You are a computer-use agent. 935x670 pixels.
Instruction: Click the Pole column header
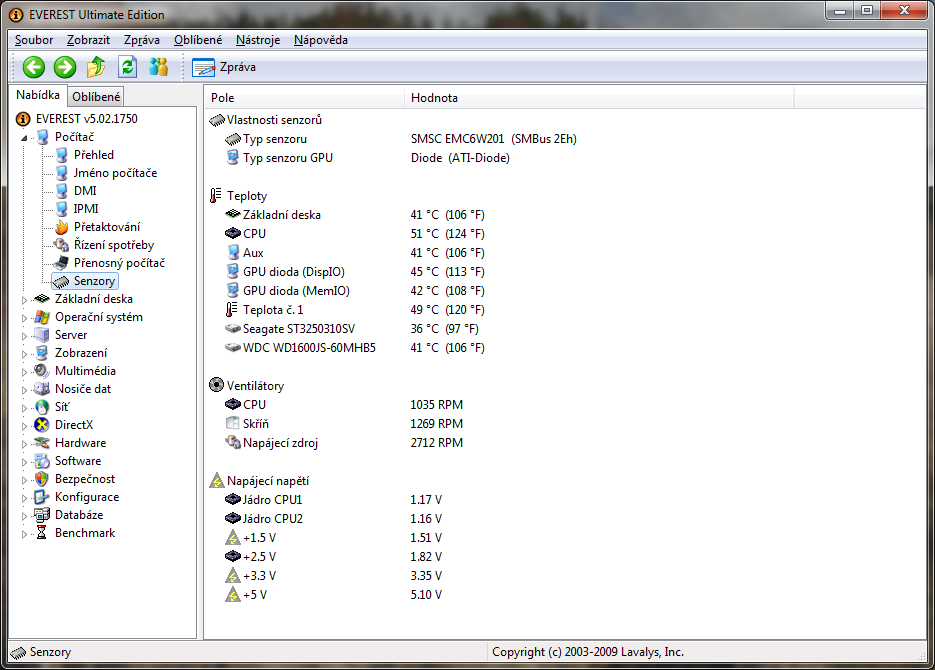tap(304, 98)
